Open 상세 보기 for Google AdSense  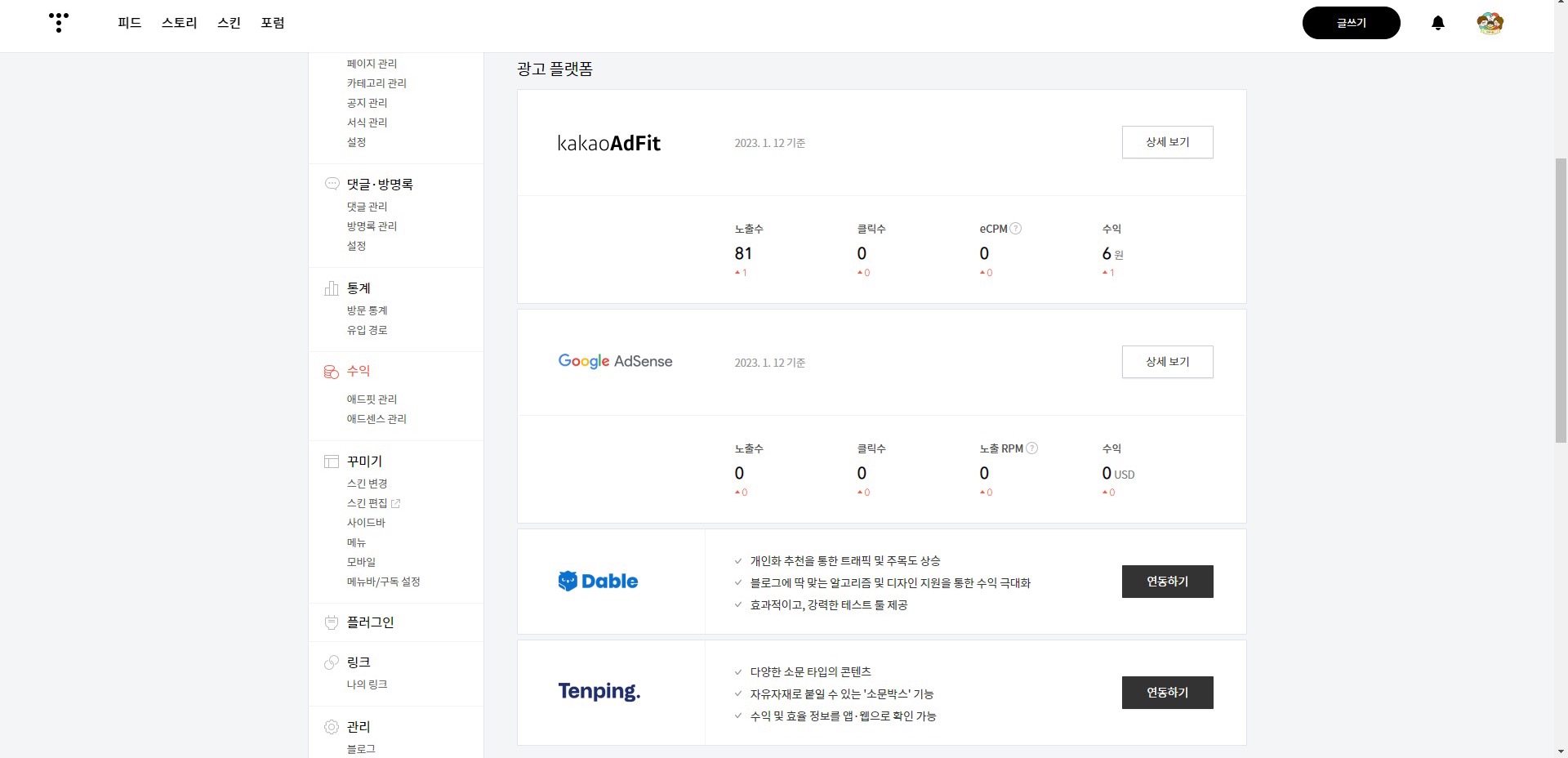coord(1168,362)
